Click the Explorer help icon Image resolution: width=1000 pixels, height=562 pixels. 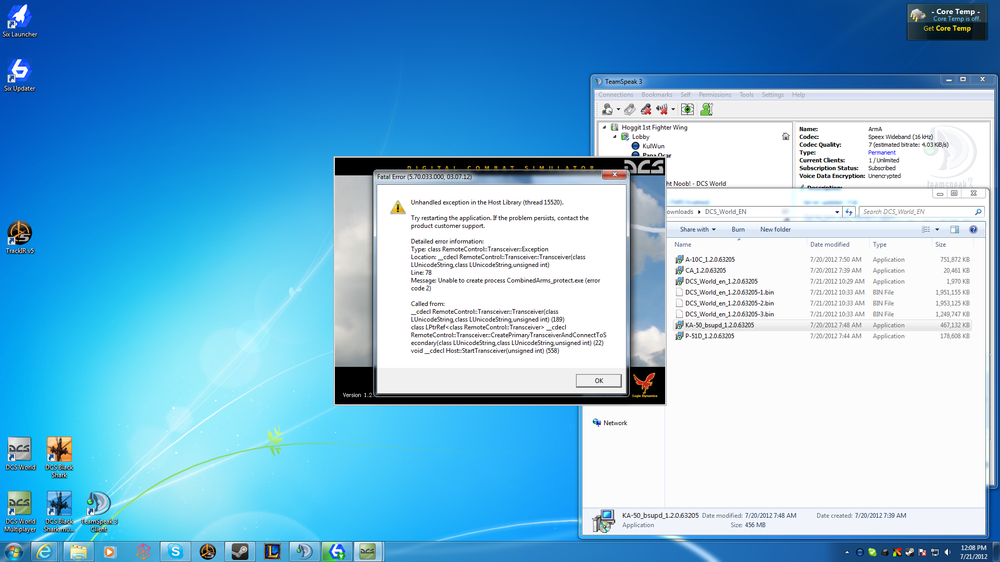coord(973,229)
